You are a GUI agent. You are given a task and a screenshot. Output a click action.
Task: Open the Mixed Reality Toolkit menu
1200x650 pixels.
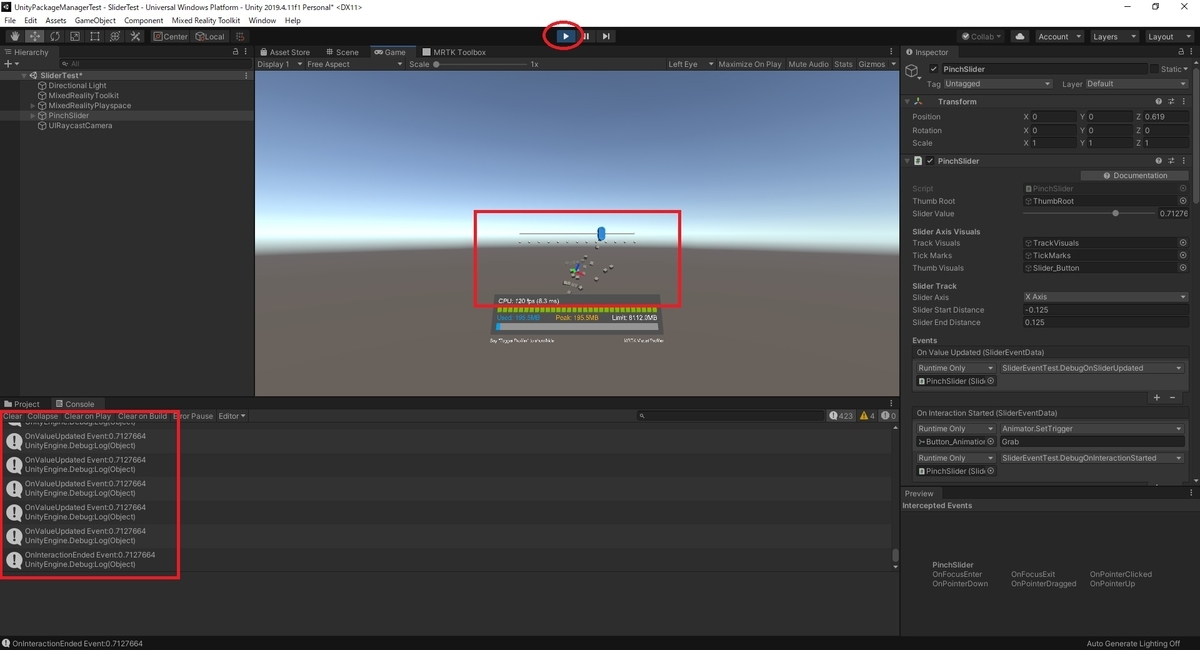(205, 20)
